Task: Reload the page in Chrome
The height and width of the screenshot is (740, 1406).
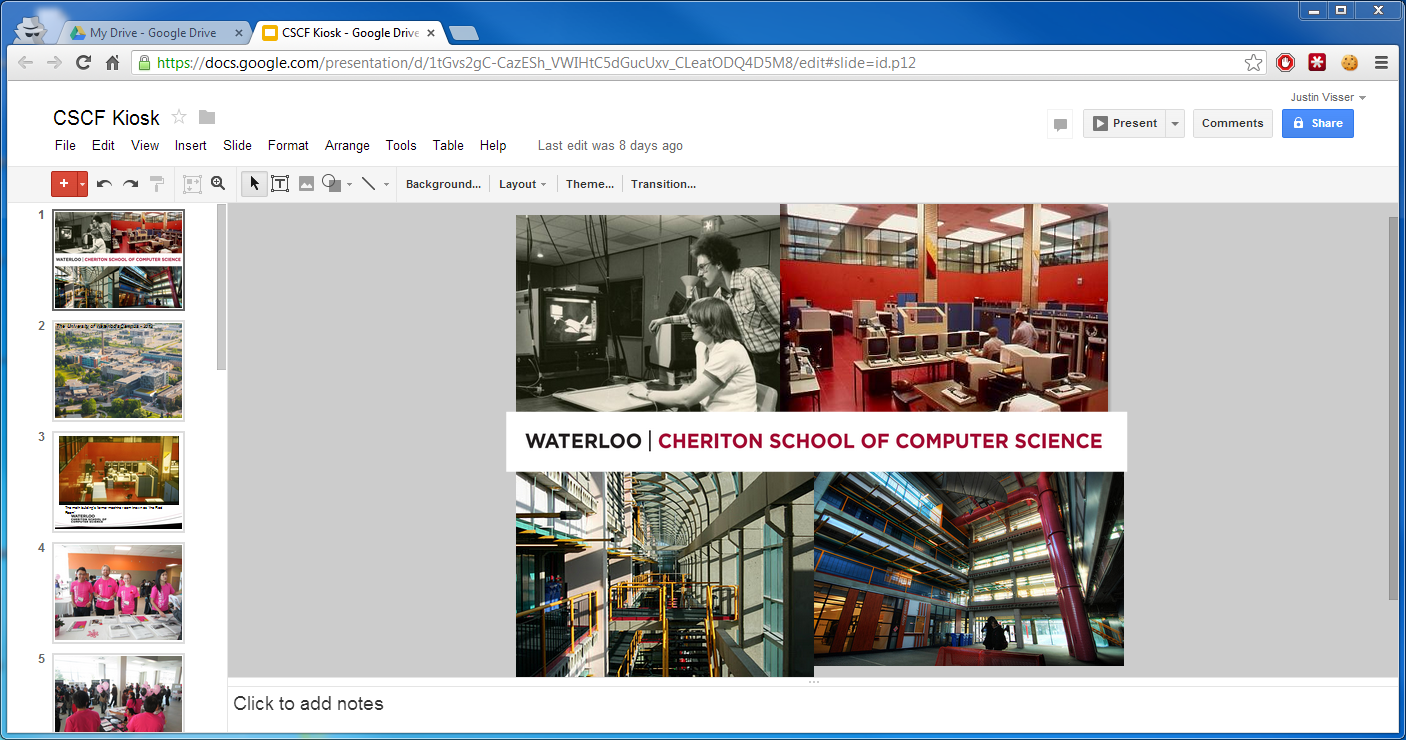Action: coord(83,62)
